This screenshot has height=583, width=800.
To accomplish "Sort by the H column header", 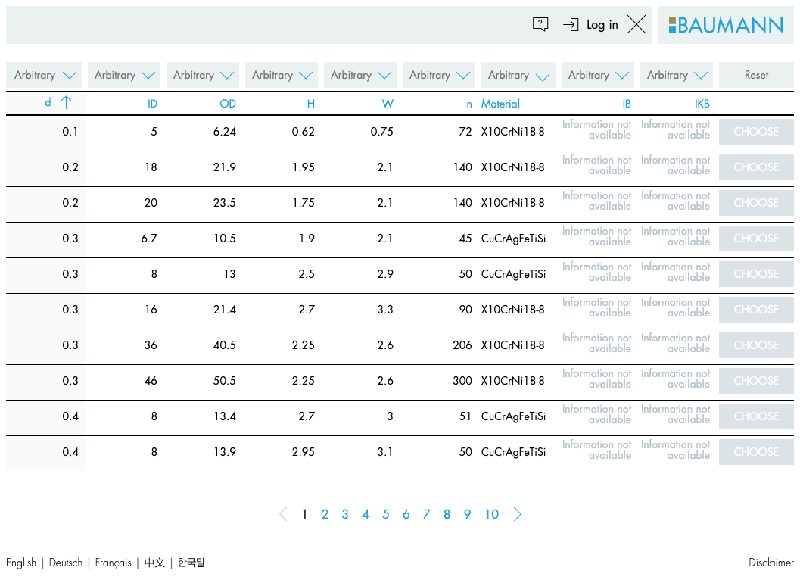I will [x=311, y=104].
